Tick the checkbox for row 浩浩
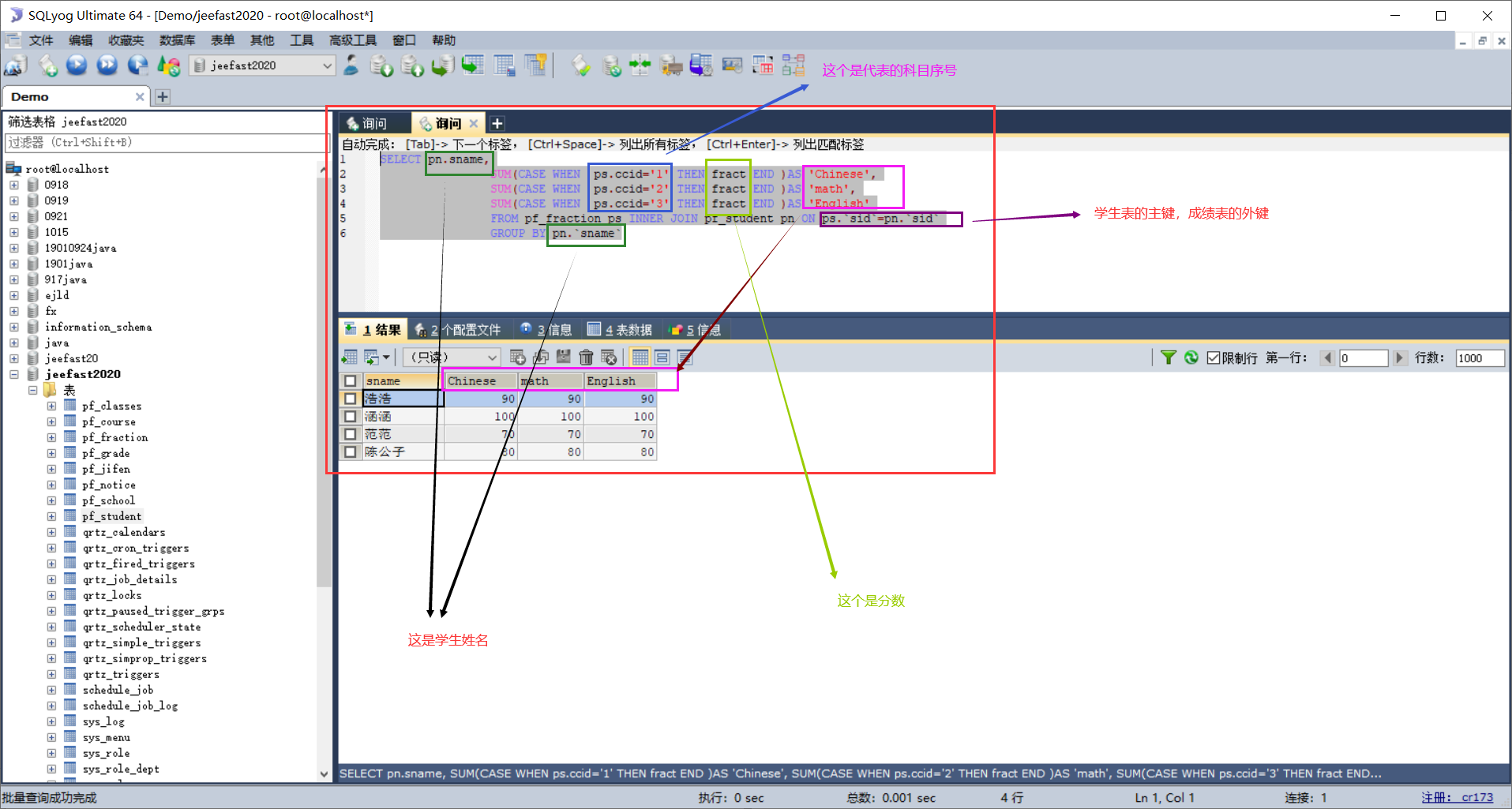 (x=351, y=399)
